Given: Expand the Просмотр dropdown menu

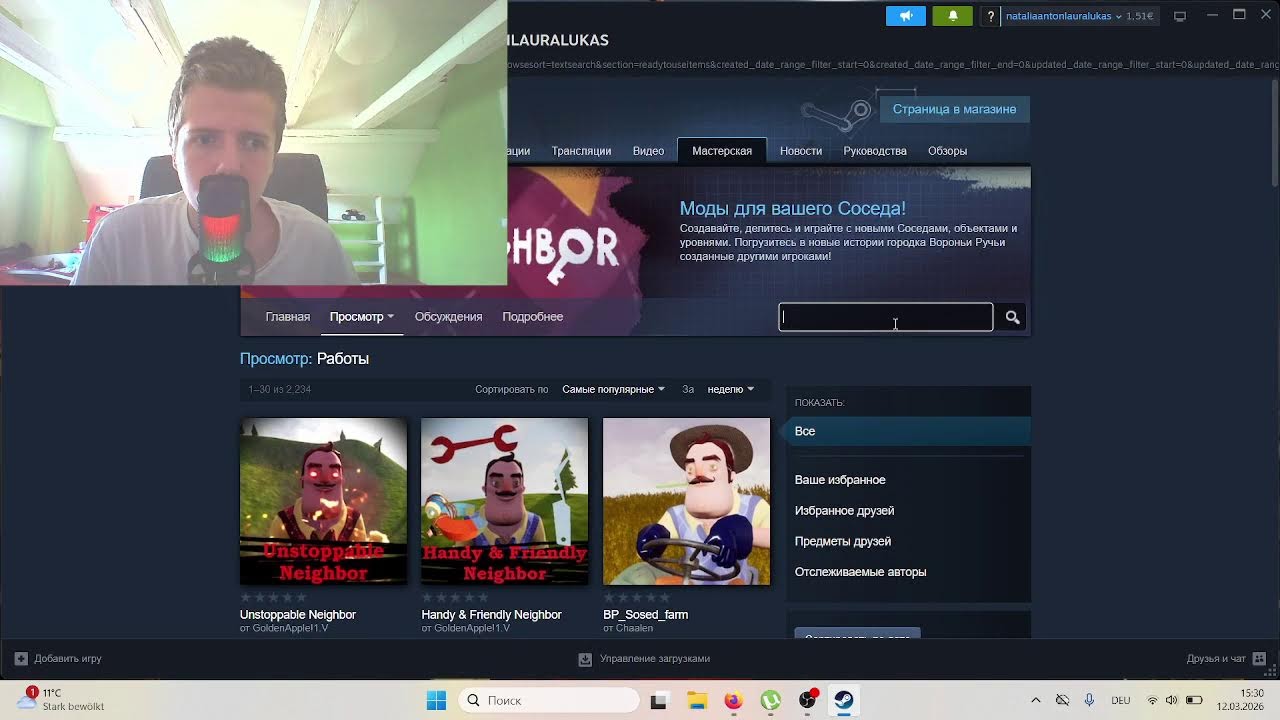Looking at the screenshot, I should tap(362, 317).
